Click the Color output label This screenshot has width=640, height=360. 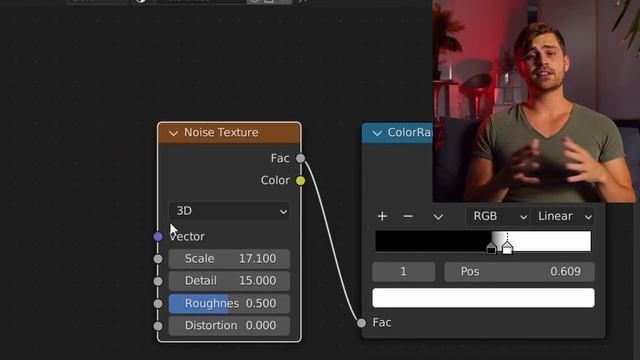pyautogui.click(x=275, y=180)
